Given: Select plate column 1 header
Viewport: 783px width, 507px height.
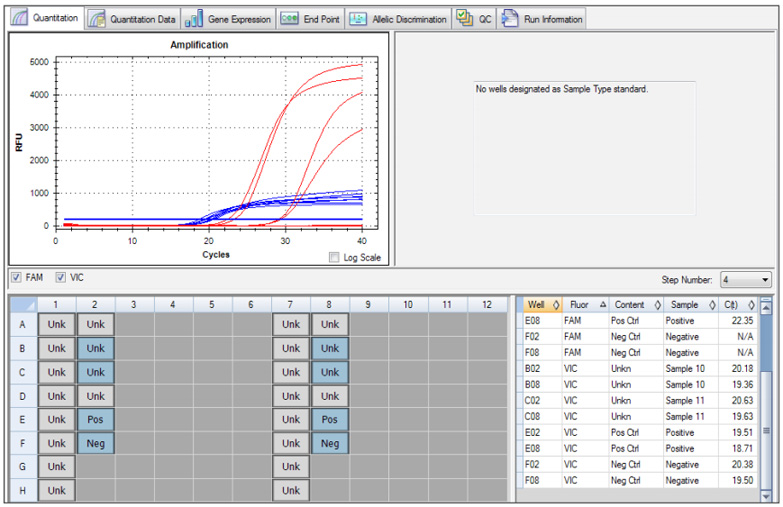Looking at the screenshot, I should [x=56, y=304].
